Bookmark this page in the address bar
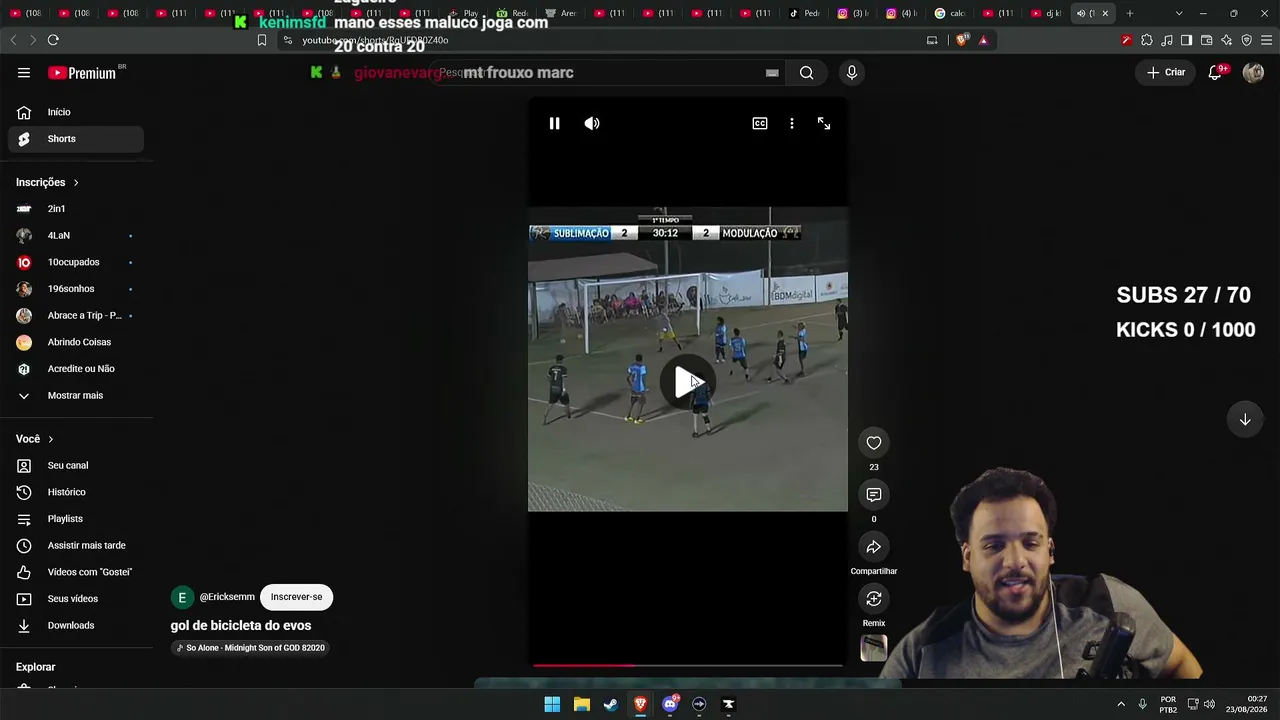This screenshot has width=1280, height=720. click(262, 40)
